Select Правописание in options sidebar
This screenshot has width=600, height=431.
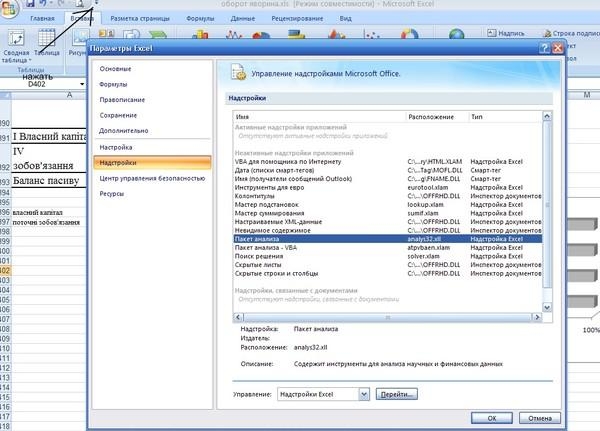pyautogui.click(x=152, y=100)
